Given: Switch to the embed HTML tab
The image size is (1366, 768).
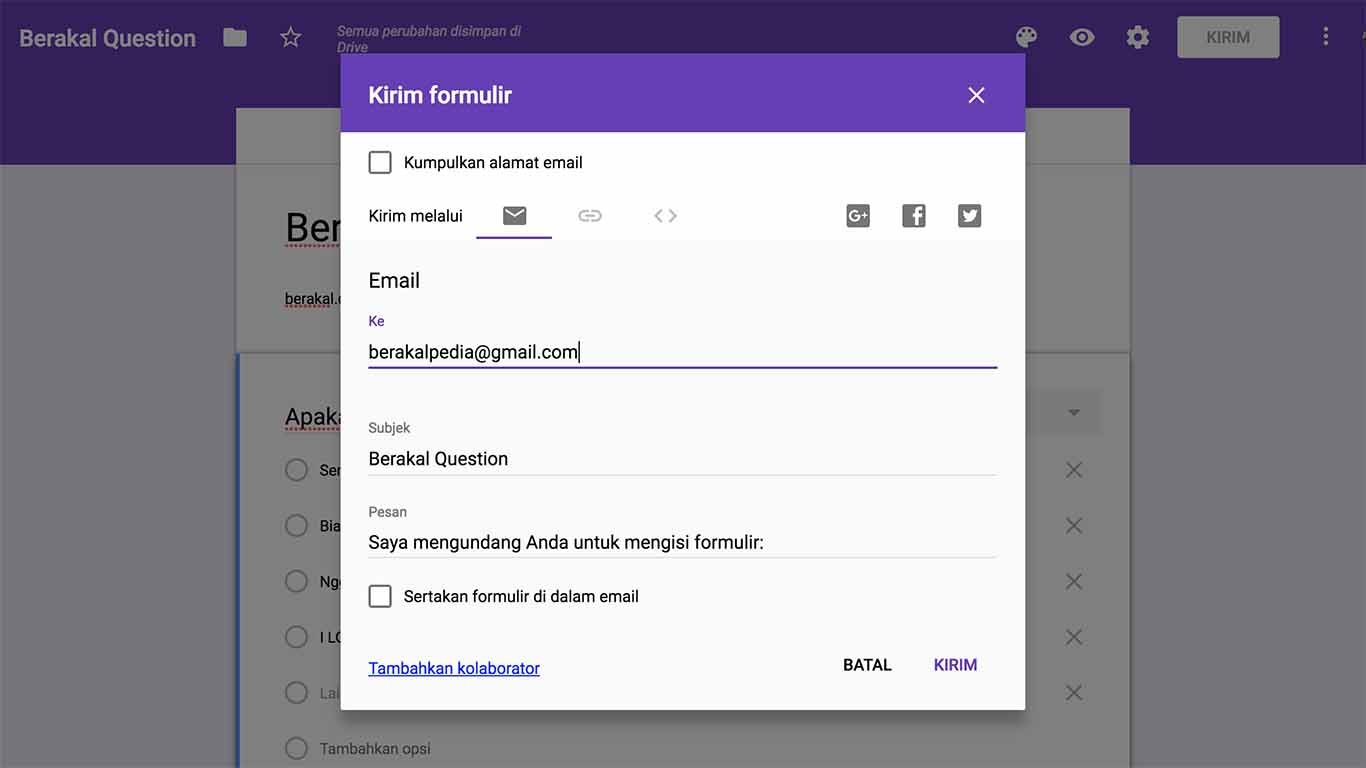Looking at the screenshot, I should 666,216.
